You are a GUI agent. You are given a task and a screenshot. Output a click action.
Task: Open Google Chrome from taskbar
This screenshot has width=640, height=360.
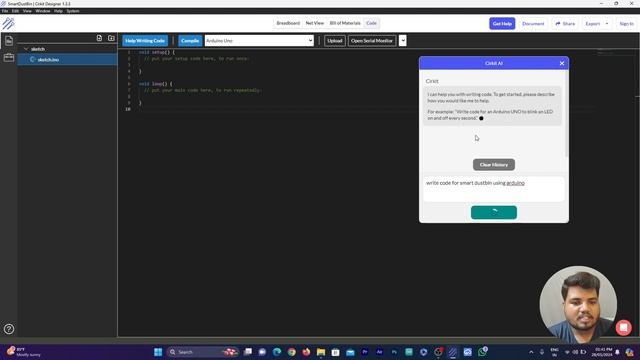(291, 352)
